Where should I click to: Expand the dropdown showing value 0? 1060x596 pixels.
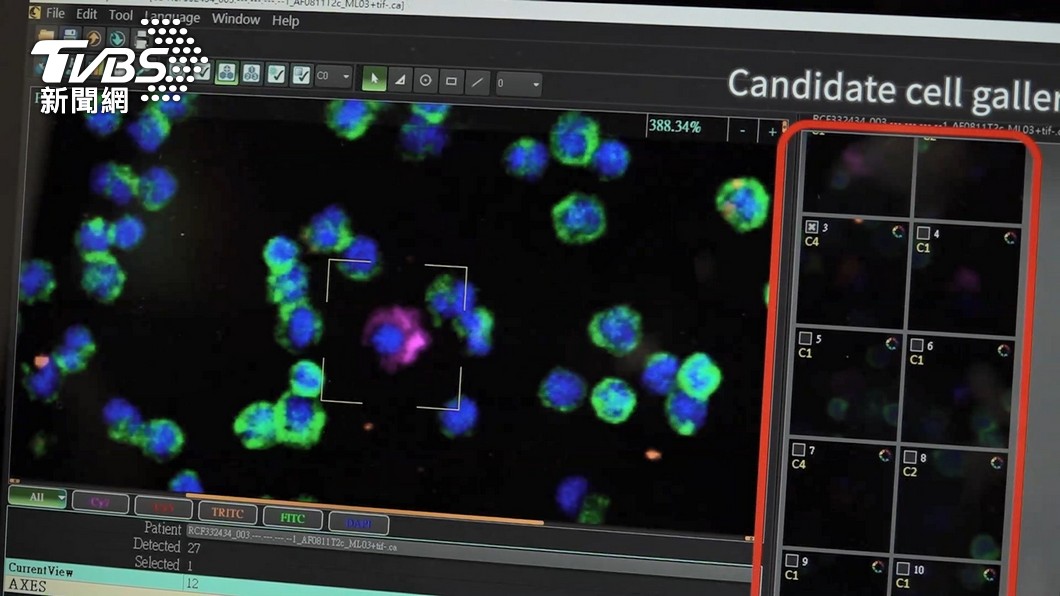tap(519, 84)
